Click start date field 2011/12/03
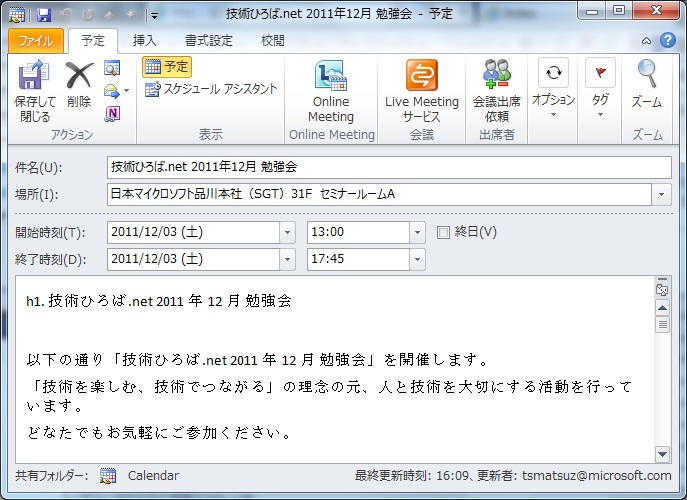The height and width of the screenshot is (500, 687). coord(193,232)
